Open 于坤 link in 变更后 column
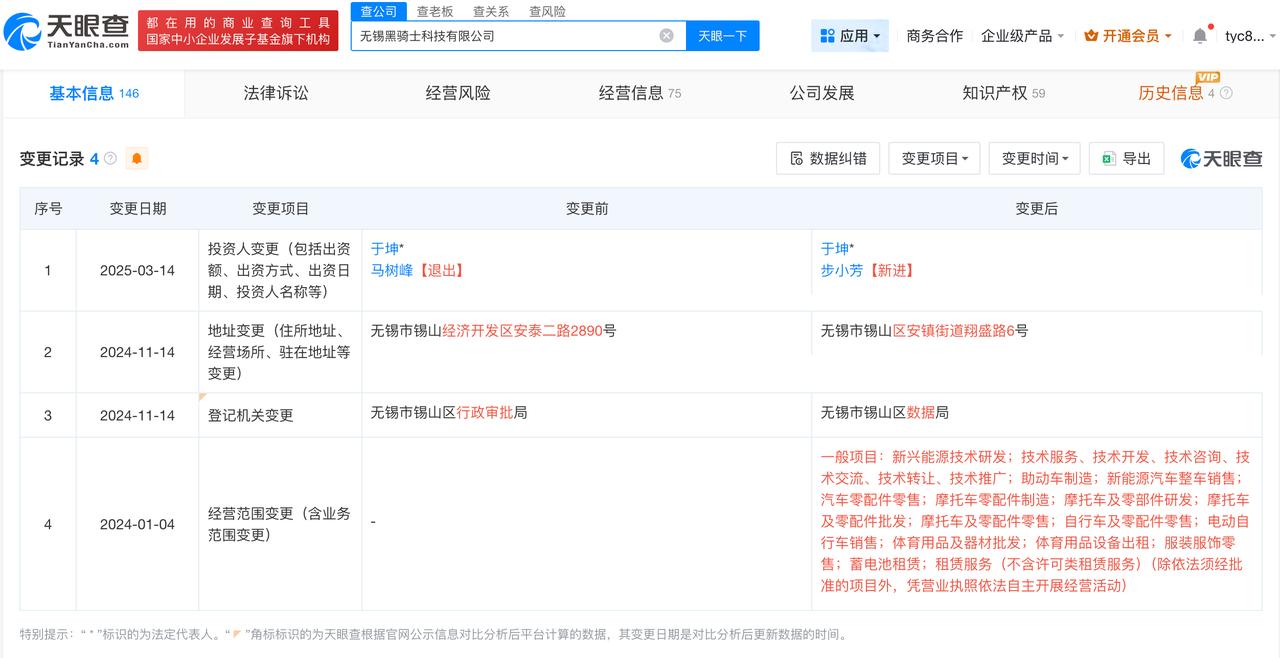This screenshot has width=1280, height=658. [x=835, y=249]
